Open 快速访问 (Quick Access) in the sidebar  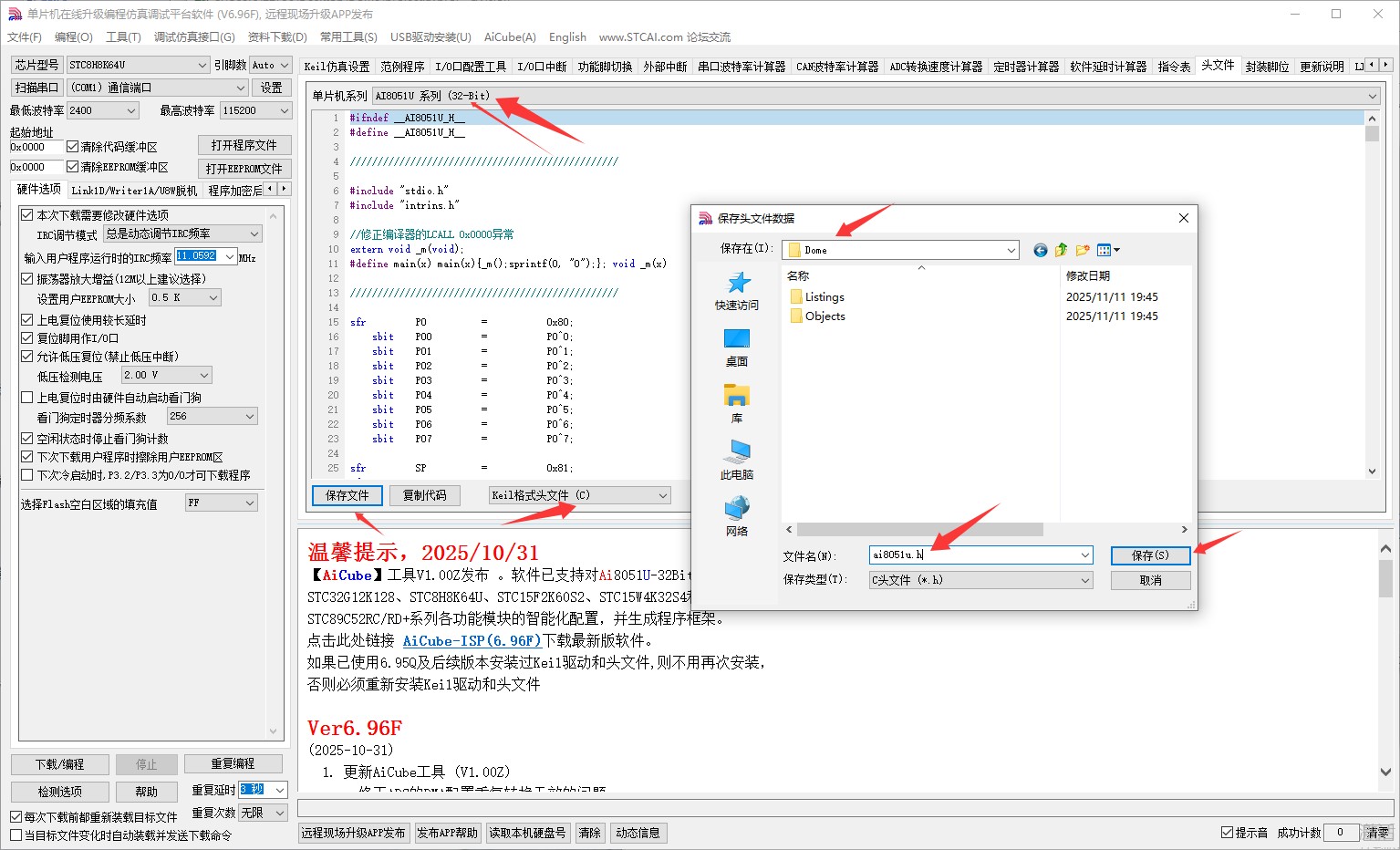(x=735, y=292)
